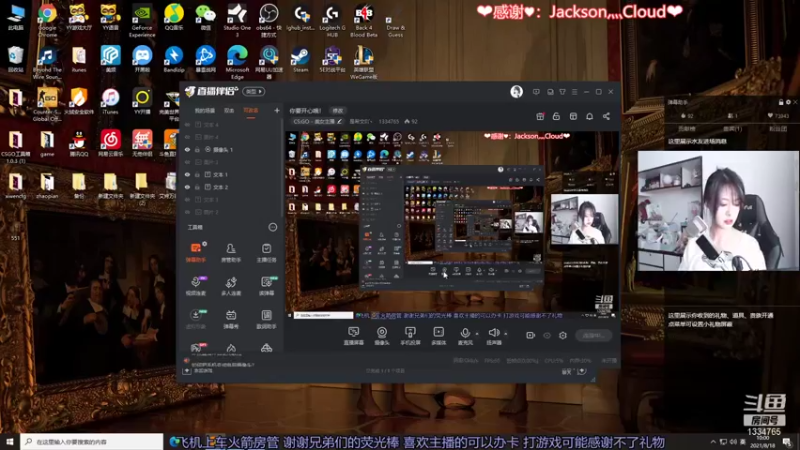The width and height of the screenshot is (800, 450).
Task: Add a 摄像头 camera source
Action: (382, 336)
